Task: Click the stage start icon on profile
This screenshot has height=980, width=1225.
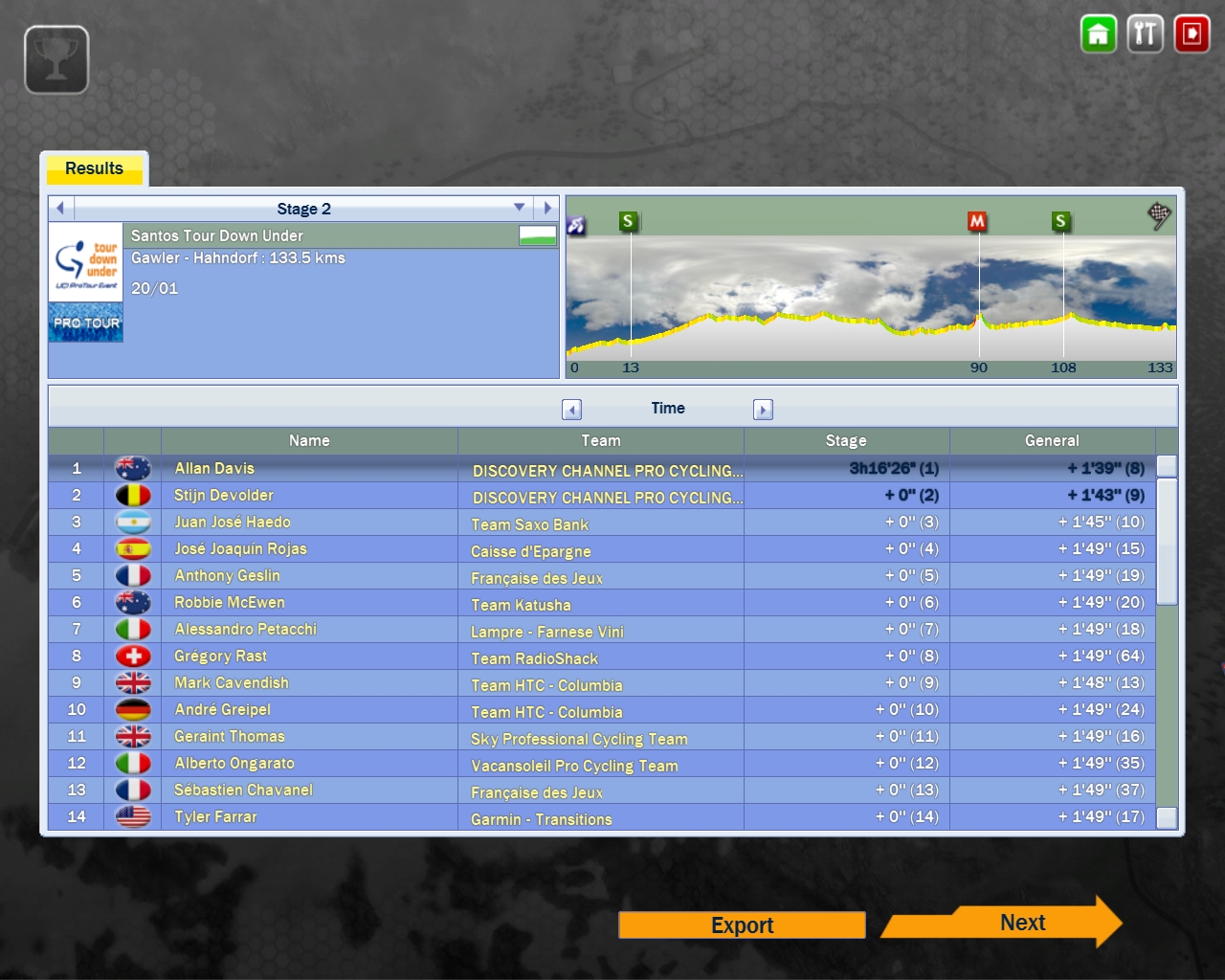Action: pos(576,226)
